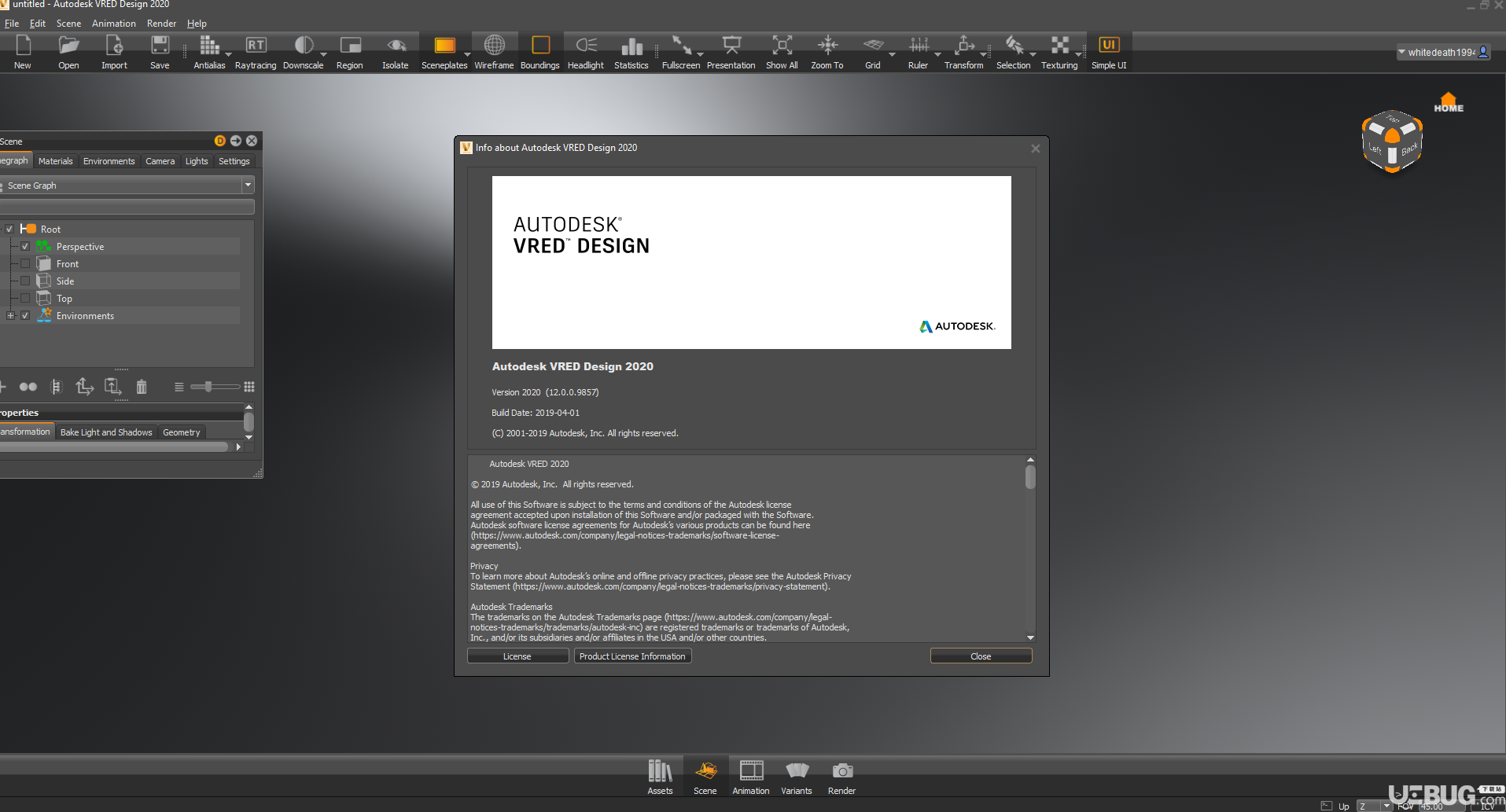
Task: Open the Grid dropdown arrow
Action: coord(892,54)
